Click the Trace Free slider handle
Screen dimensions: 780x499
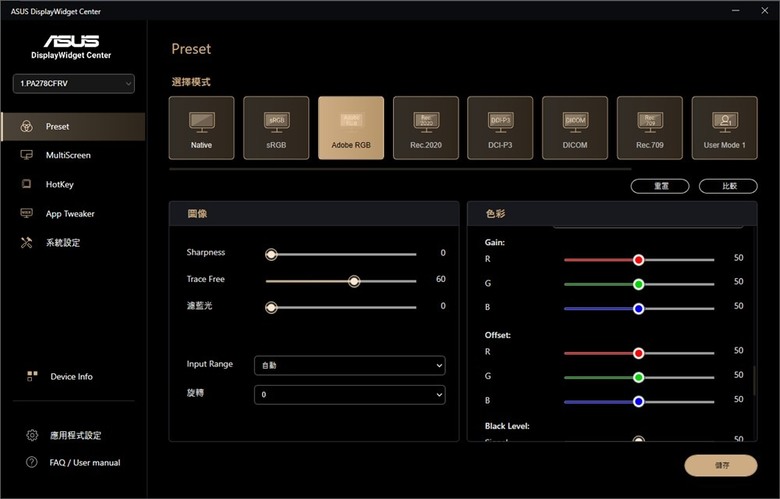(x=354, y=281)
